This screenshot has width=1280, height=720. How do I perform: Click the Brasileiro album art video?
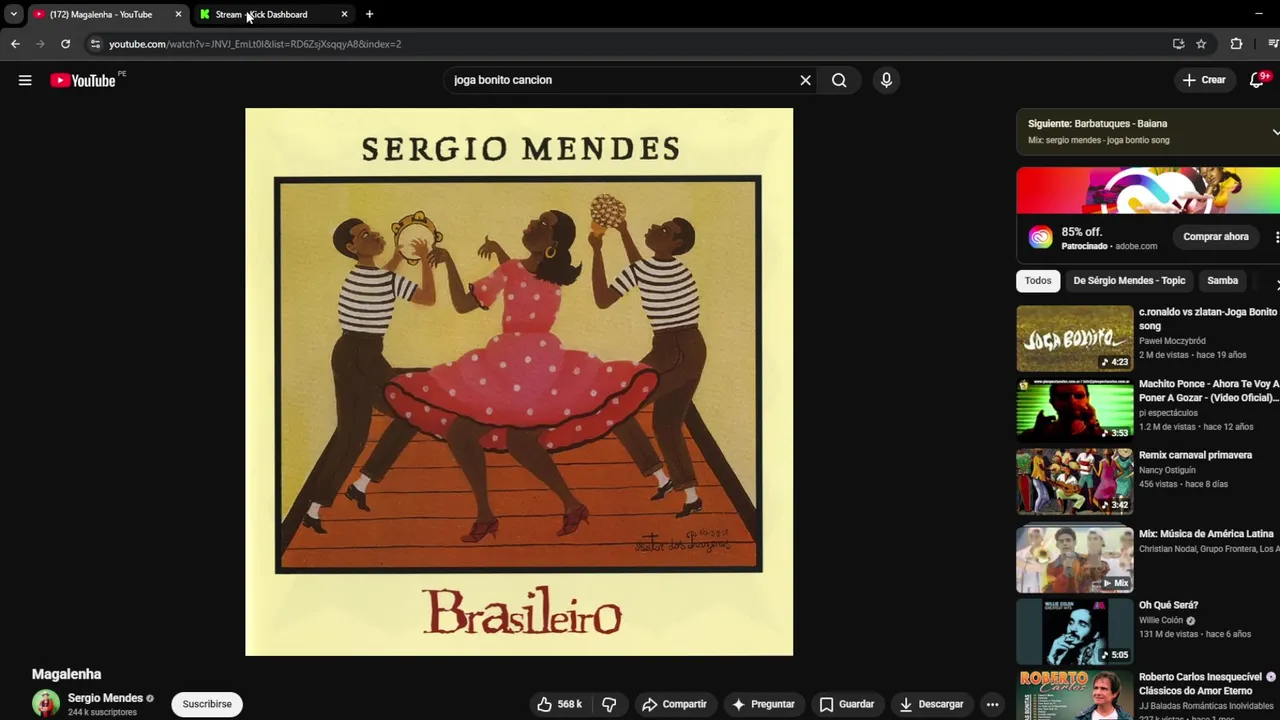(x=519, y=382)
